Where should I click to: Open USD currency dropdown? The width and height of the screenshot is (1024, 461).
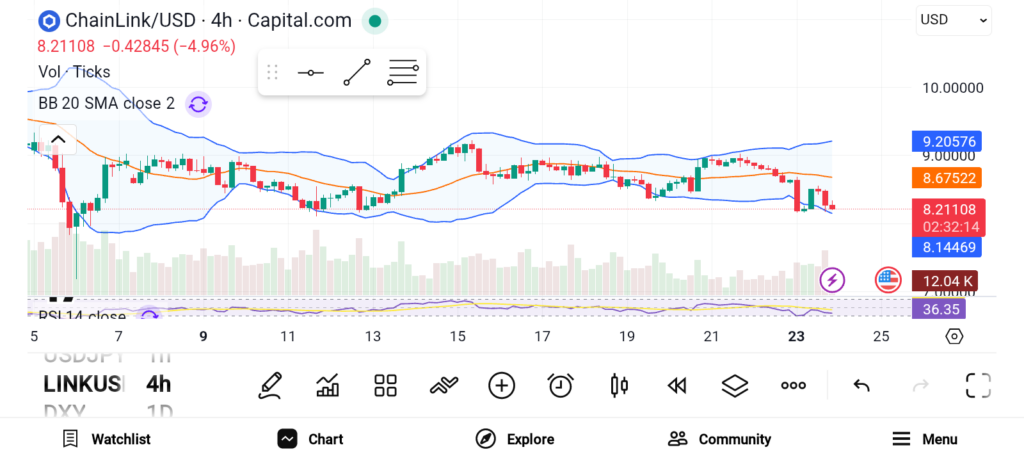[x=953, y=19]
